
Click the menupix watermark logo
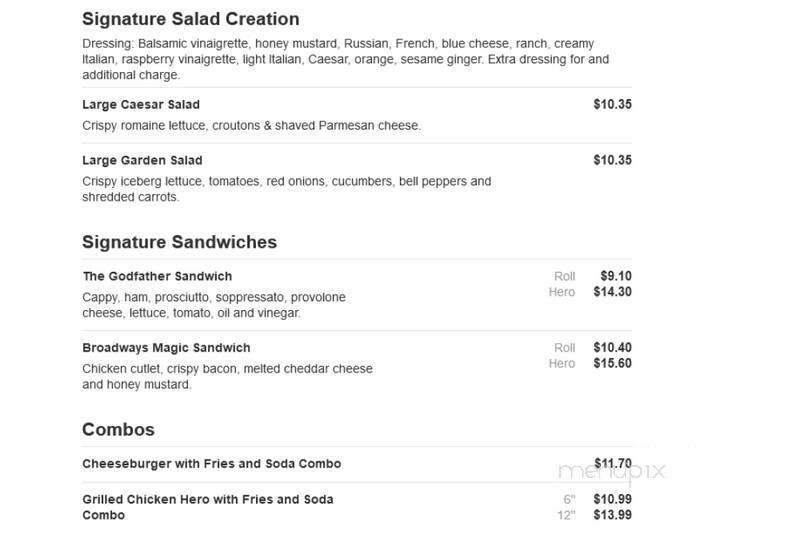[x=612, y=471]
